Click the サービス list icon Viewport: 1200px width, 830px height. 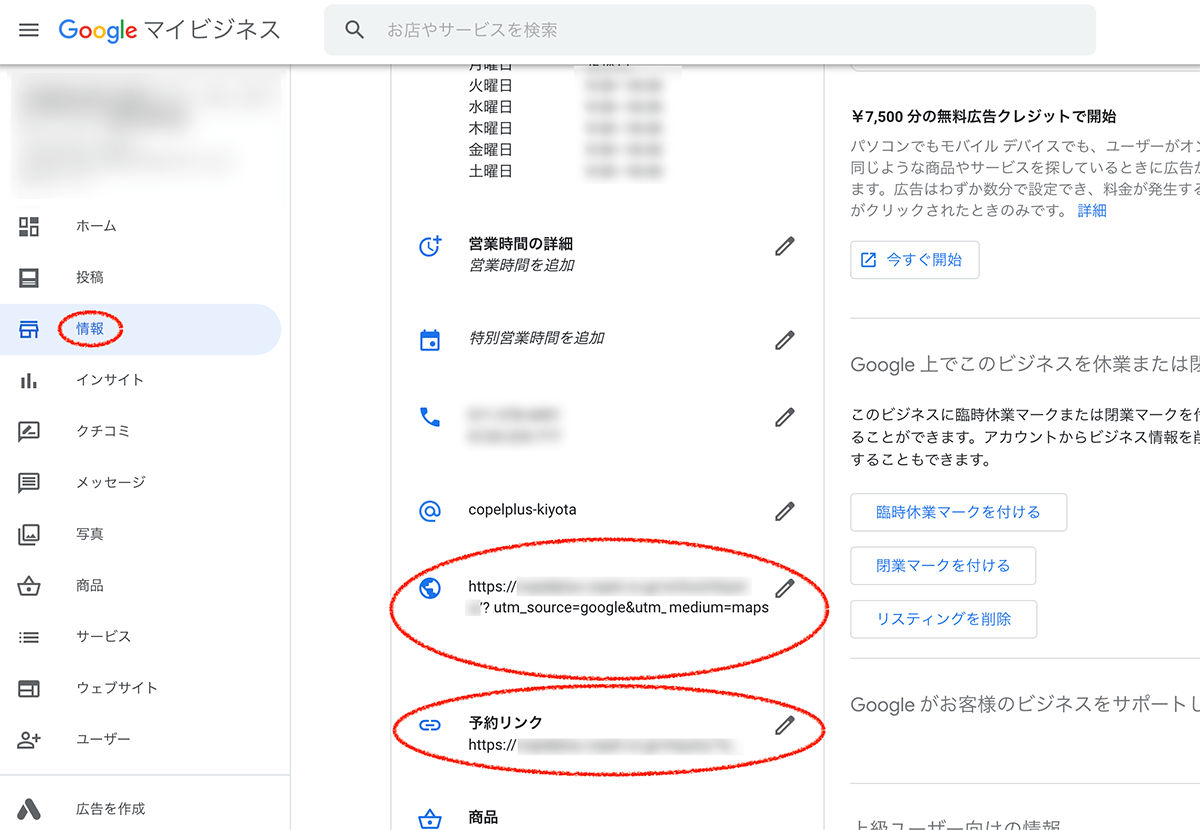click(x=29, y=637)
